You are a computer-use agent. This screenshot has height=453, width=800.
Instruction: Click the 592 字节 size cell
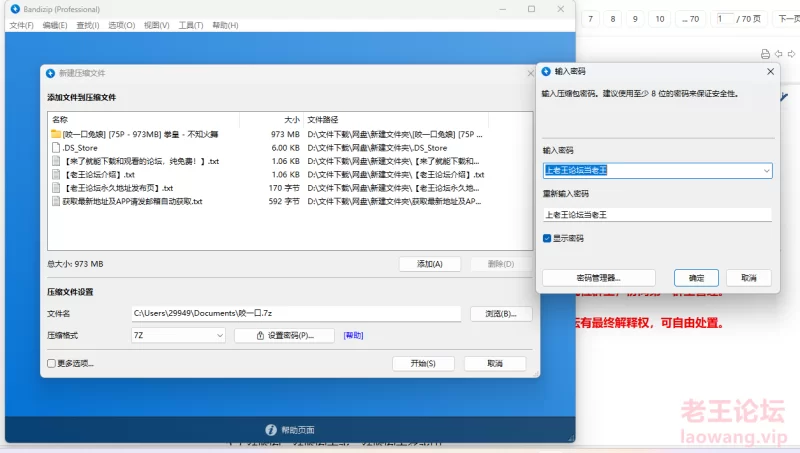[x=284, y=201]
